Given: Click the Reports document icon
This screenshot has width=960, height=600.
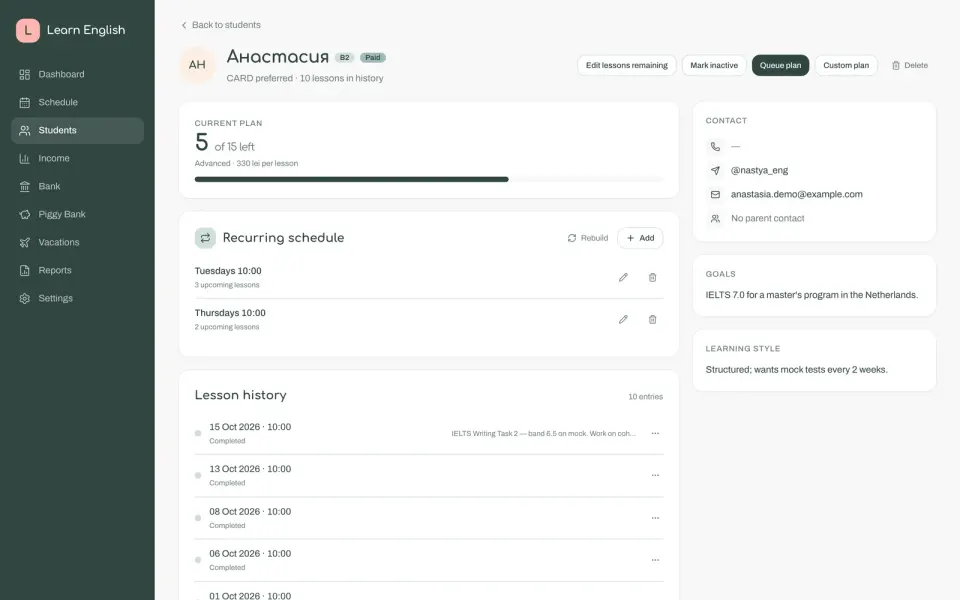Looking at the screenshot, I should point(24,271).
